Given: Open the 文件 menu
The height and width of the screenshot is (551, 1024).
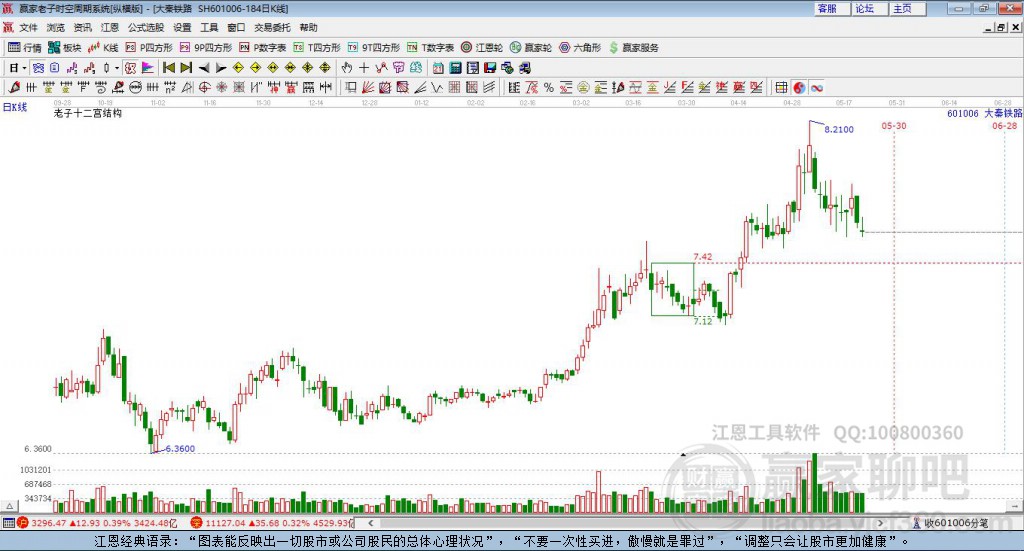Looking at the screenshot, I should pos(28,27).
